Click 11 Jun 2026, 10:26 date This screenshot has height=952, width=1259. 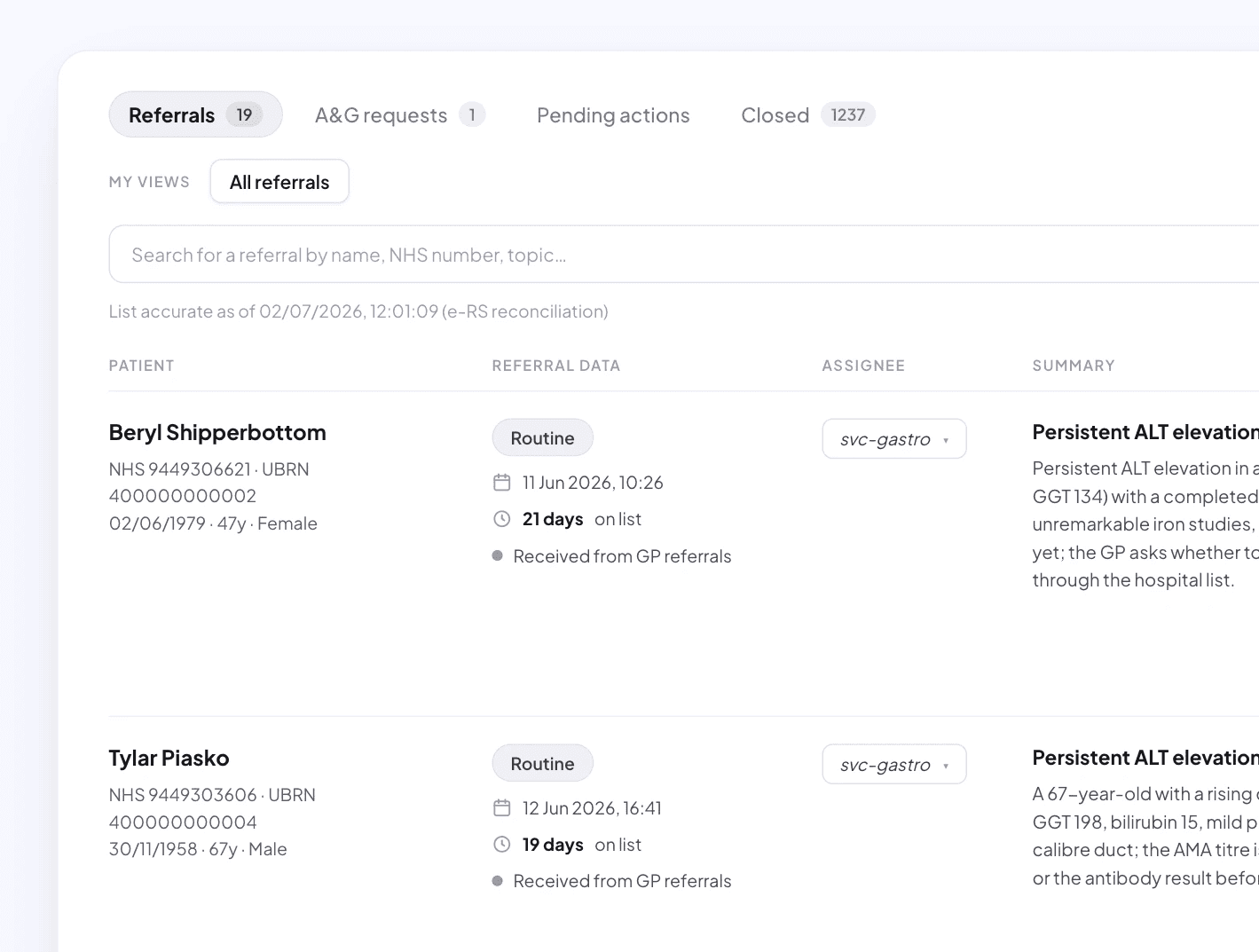click(x=593, y=483)
